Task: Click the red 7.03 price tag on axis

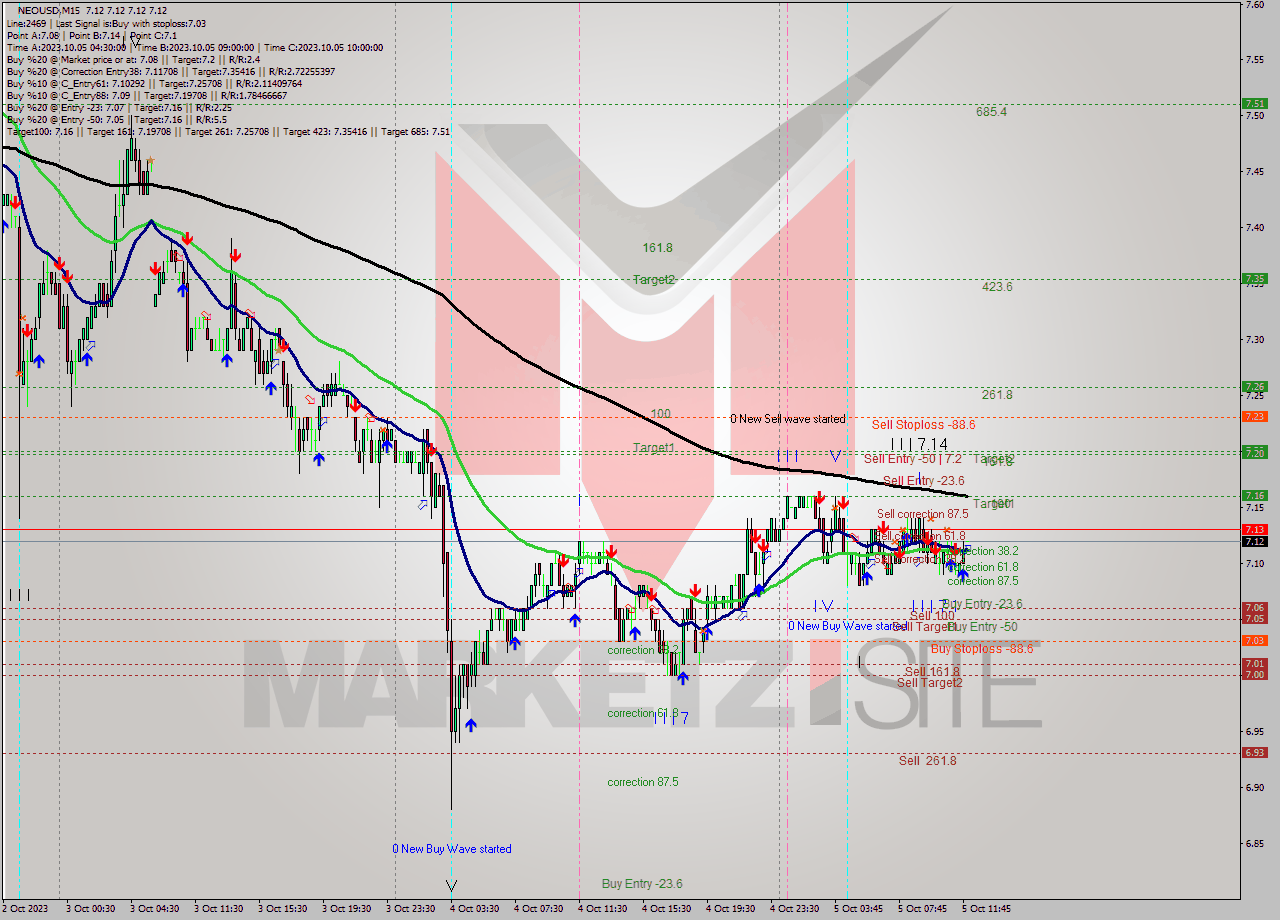Action: tap(1254, 640)
